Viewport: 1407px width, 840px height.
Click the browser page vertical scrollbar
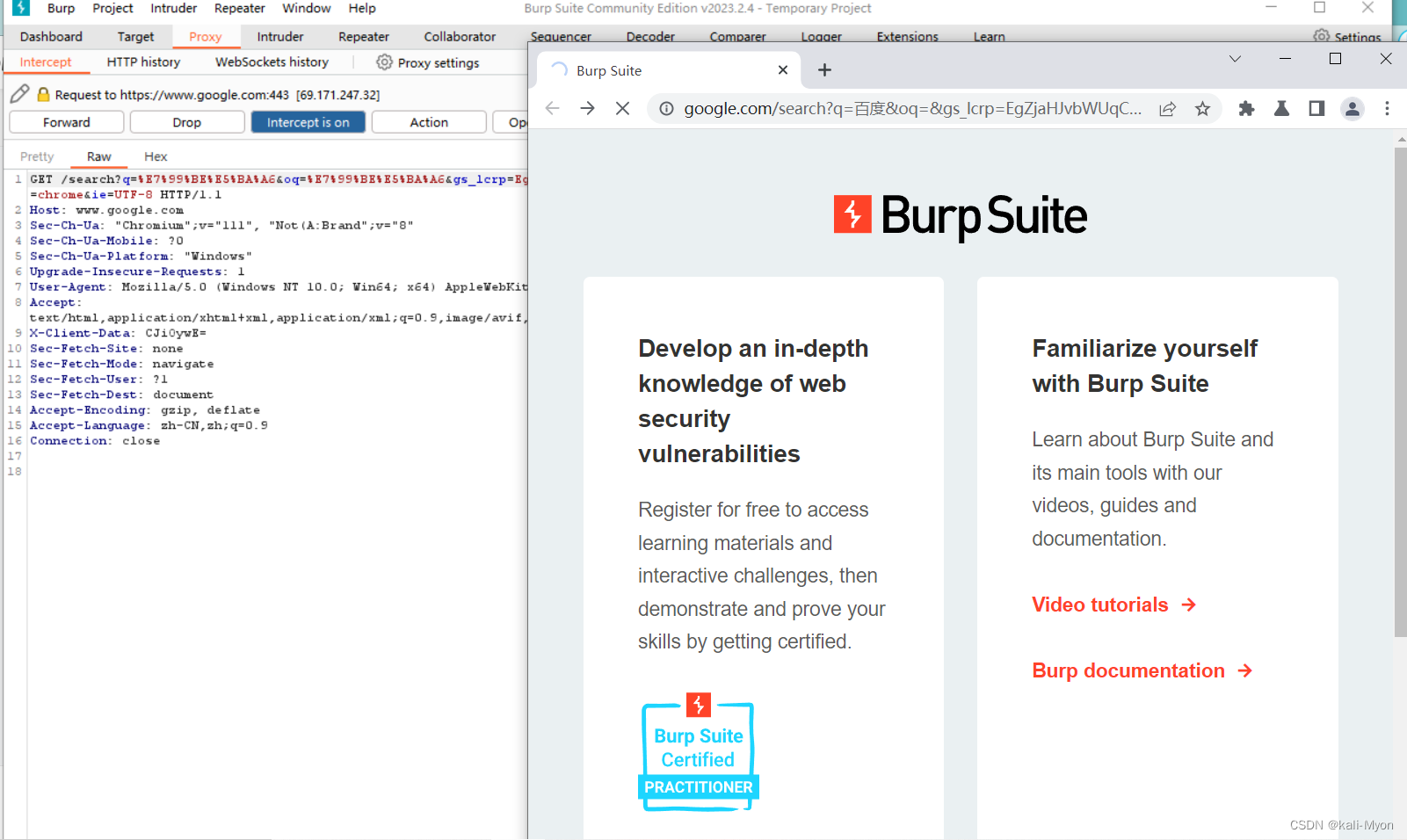(x=1400, y=391)
